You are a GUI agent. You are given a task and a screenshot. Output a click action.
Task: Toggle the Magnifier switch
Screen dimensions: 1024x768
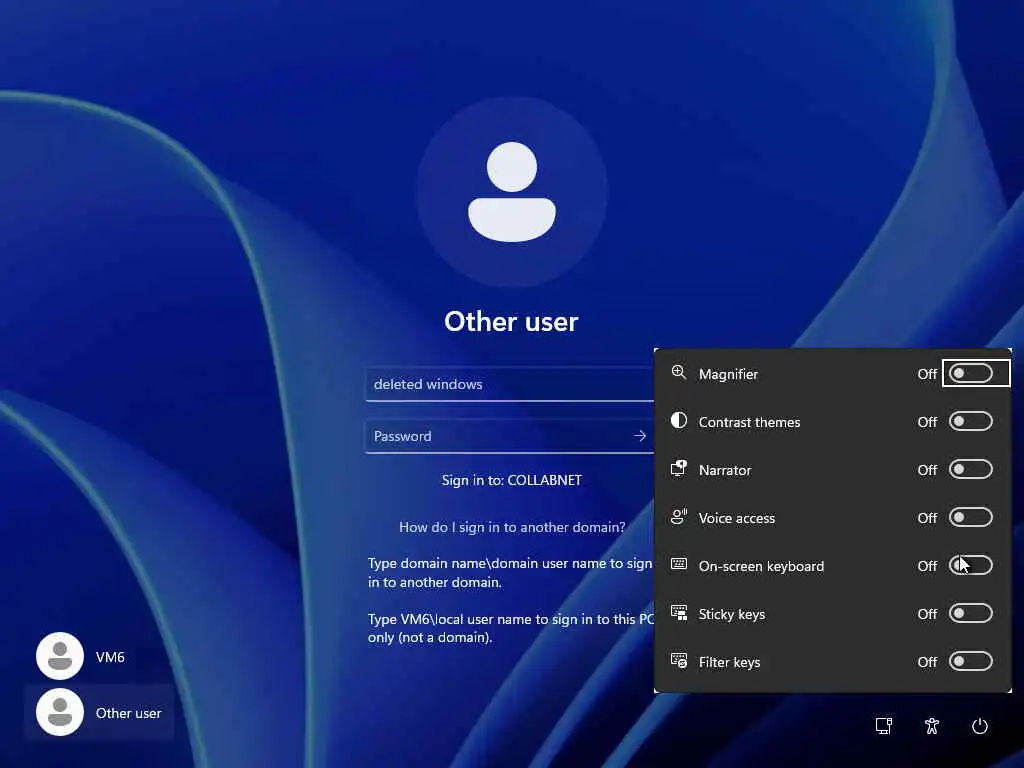(x=970, y=374)
